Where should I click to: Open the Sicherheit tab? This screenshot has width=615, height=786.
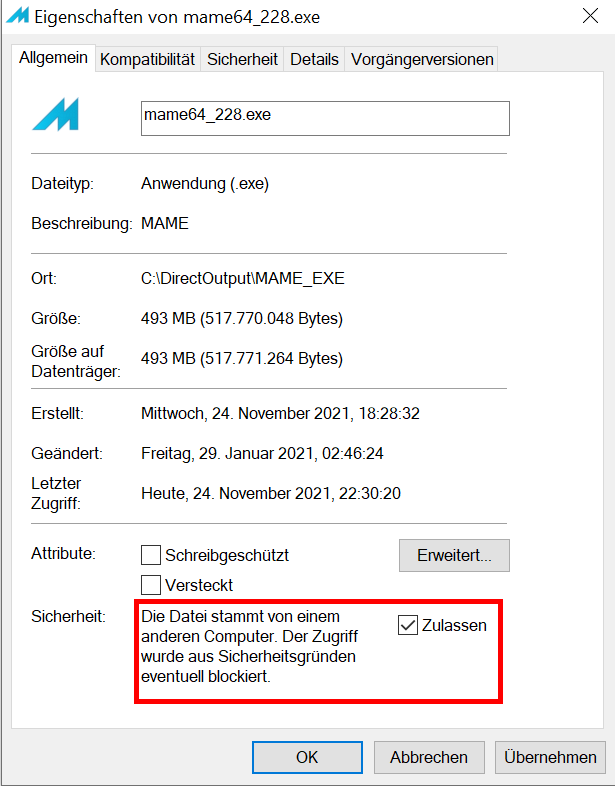pos(242,59)
